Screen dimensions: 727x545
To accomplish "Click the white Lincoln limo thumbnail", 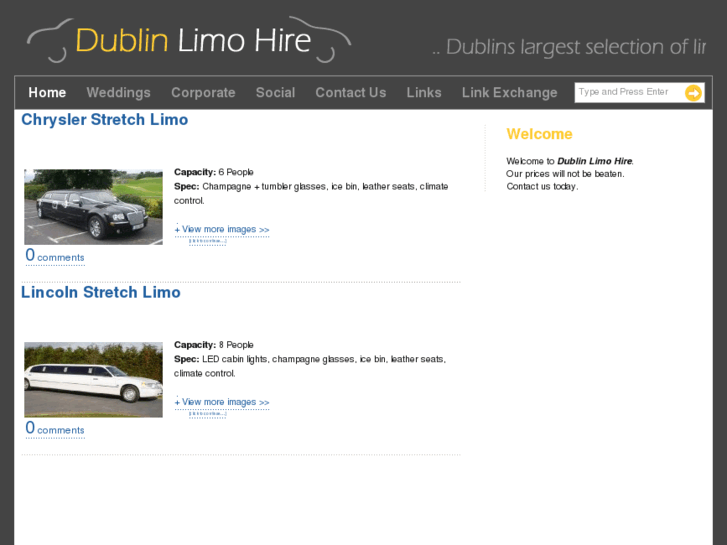I will pyautogui.click(x=93, y=379).
